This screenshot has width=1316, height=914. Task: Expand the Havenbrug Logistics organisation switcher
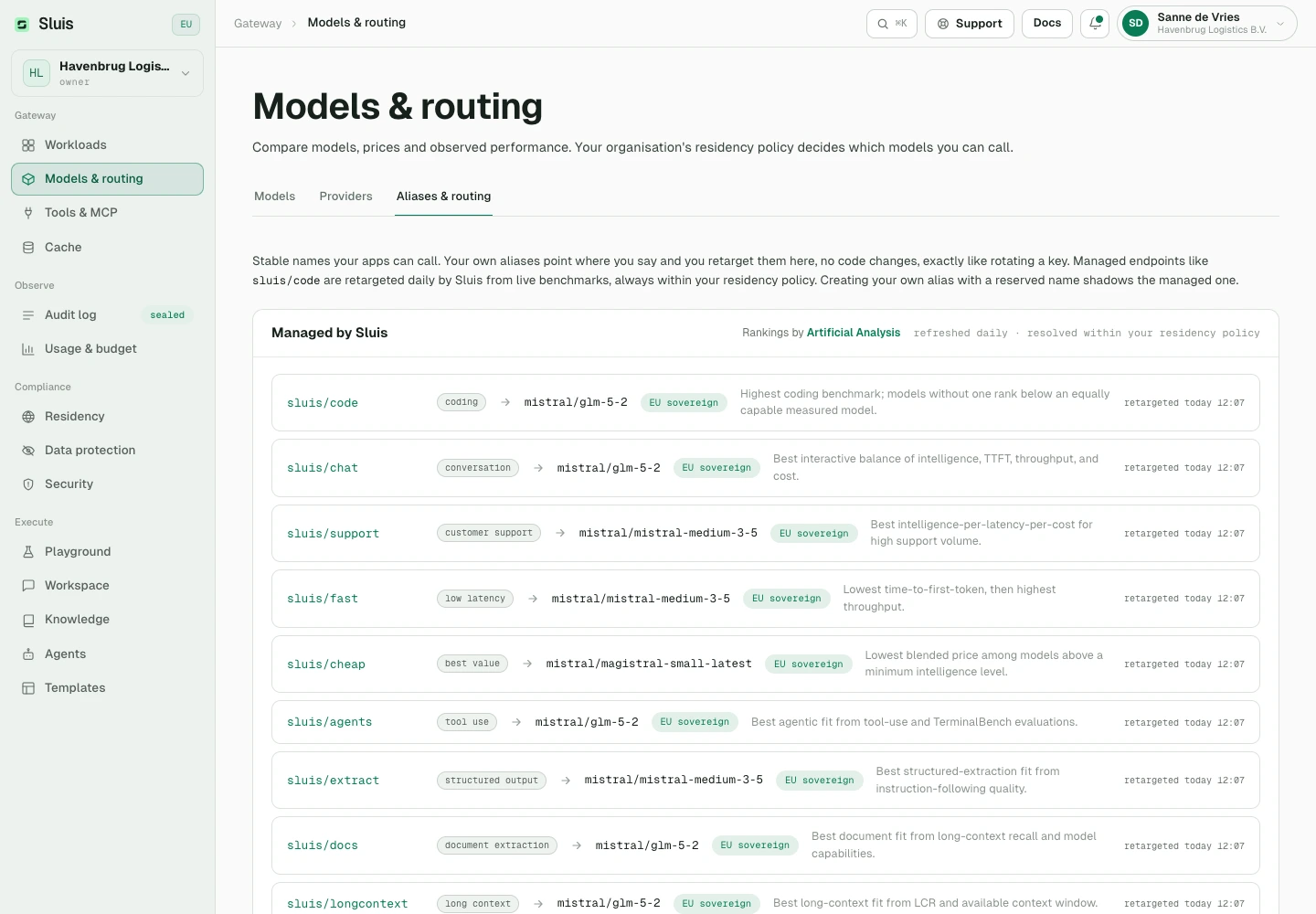(107, 73)
